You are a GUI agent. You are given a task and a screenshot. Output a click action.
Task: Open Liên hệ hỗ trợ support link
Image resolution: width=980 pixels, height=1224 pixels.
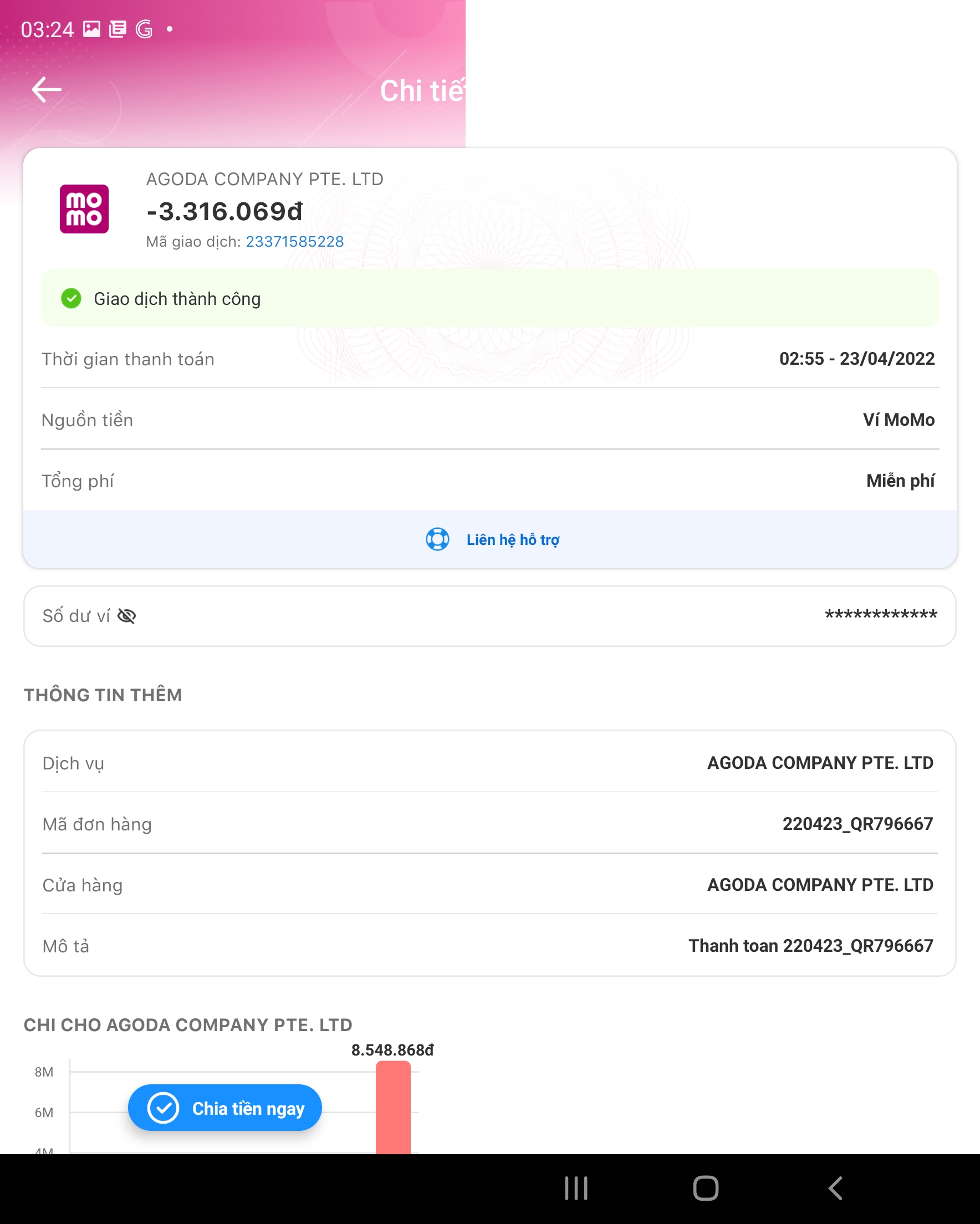tap(513, 540)
